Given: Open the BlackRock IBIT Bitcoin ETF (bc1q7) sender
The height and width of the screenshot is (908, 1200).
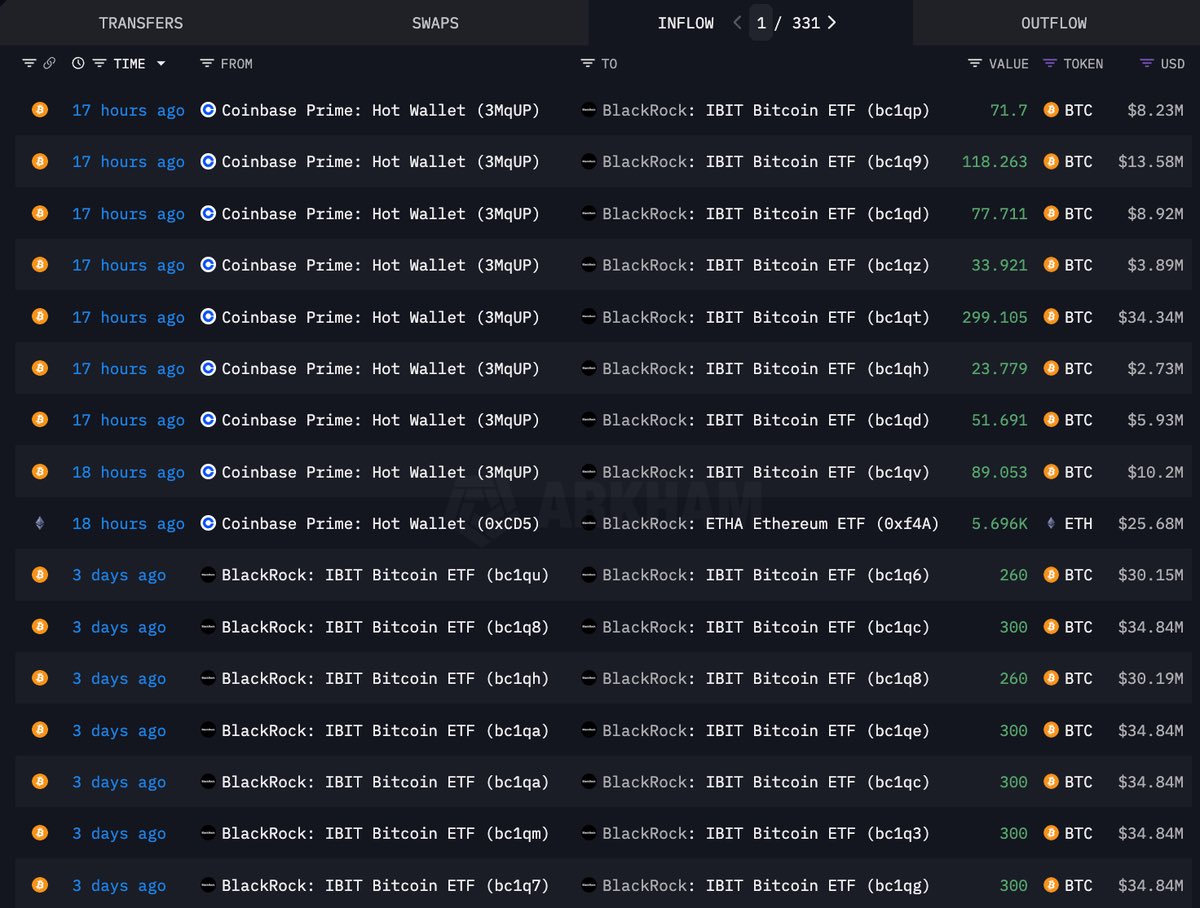Looking at the screenshot, I should (385, 885).
